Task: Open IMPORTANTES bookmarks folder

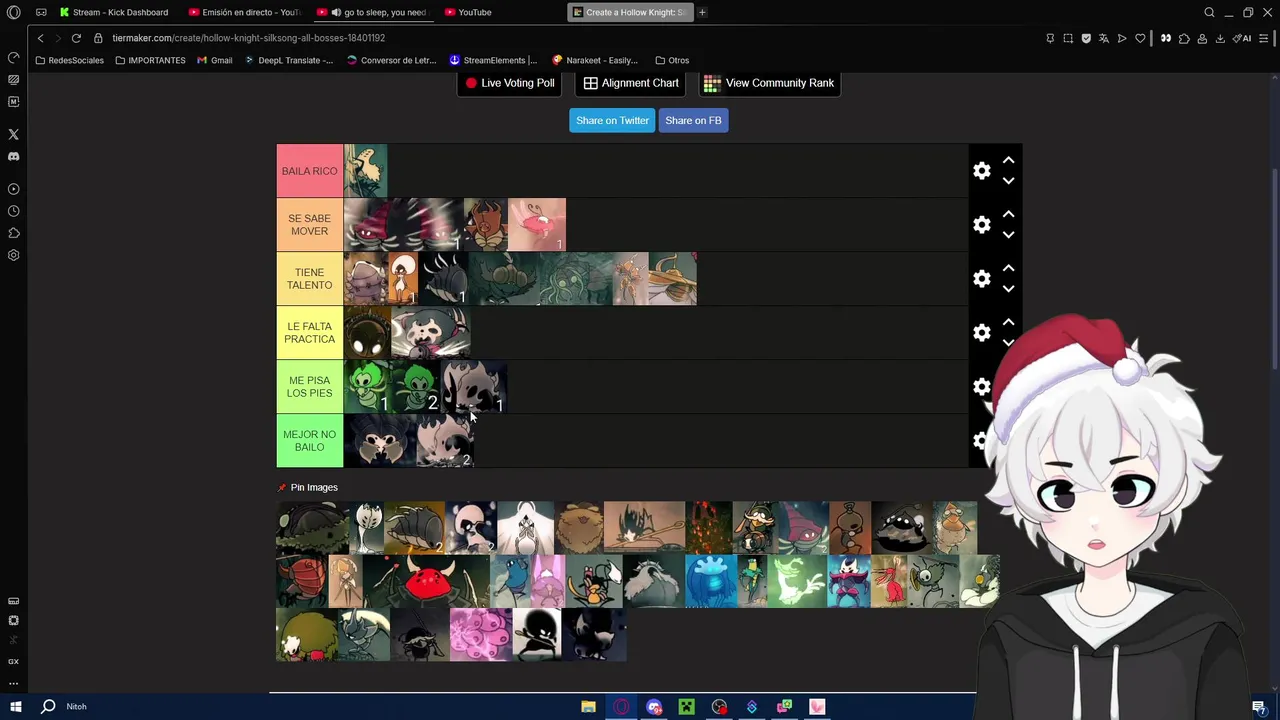Action: coord(150,60)
